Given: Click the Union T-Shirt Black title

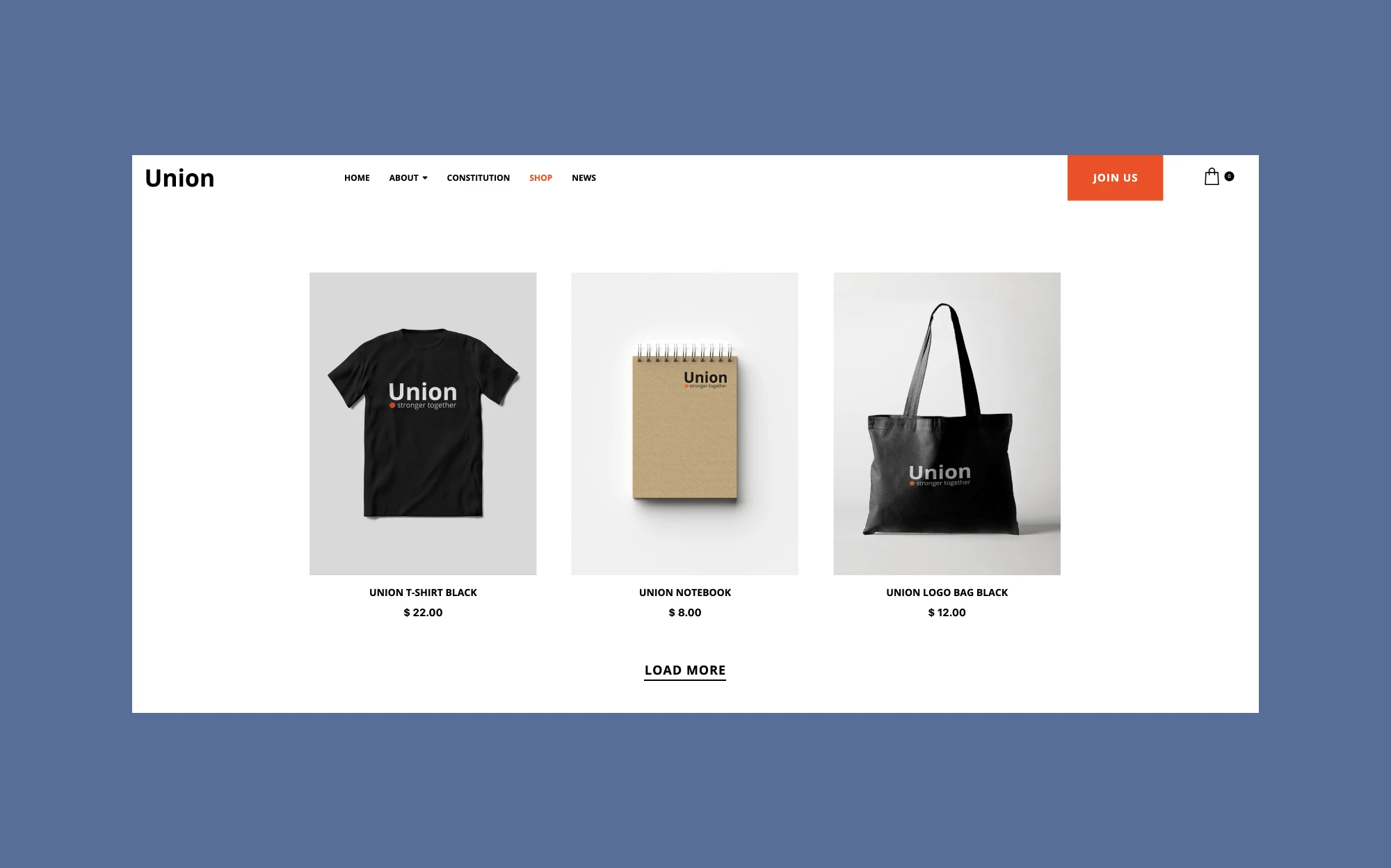Looking at the screenshot, I should point(423,593).
